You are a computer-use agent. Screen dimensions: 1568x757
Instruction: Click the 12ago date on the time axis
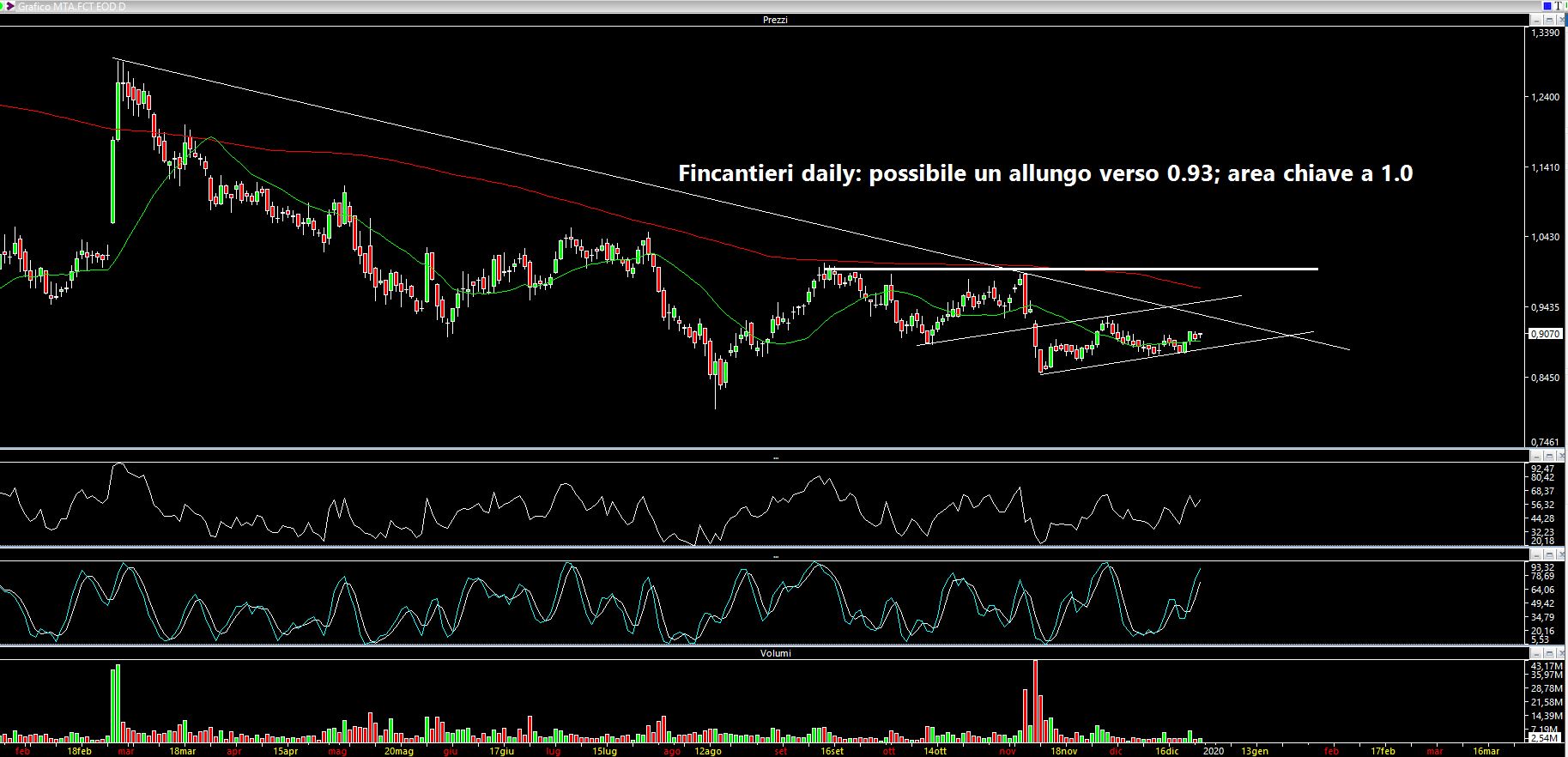point(707,751)
